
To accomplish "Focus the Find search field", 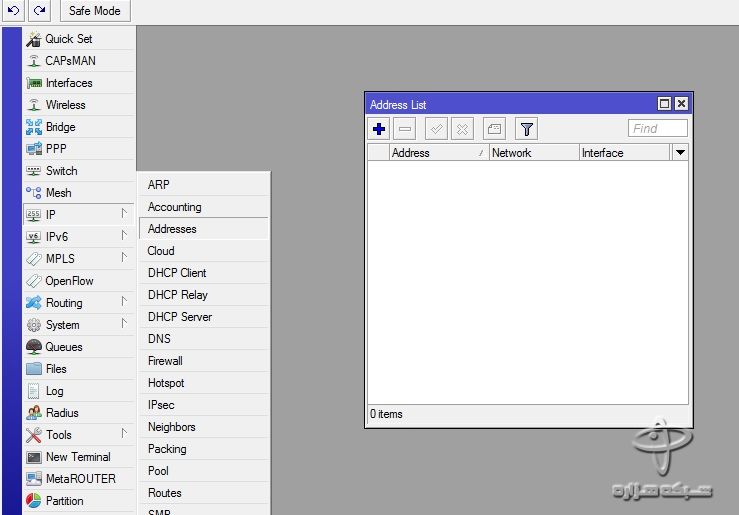I will (x=657, y=128).
